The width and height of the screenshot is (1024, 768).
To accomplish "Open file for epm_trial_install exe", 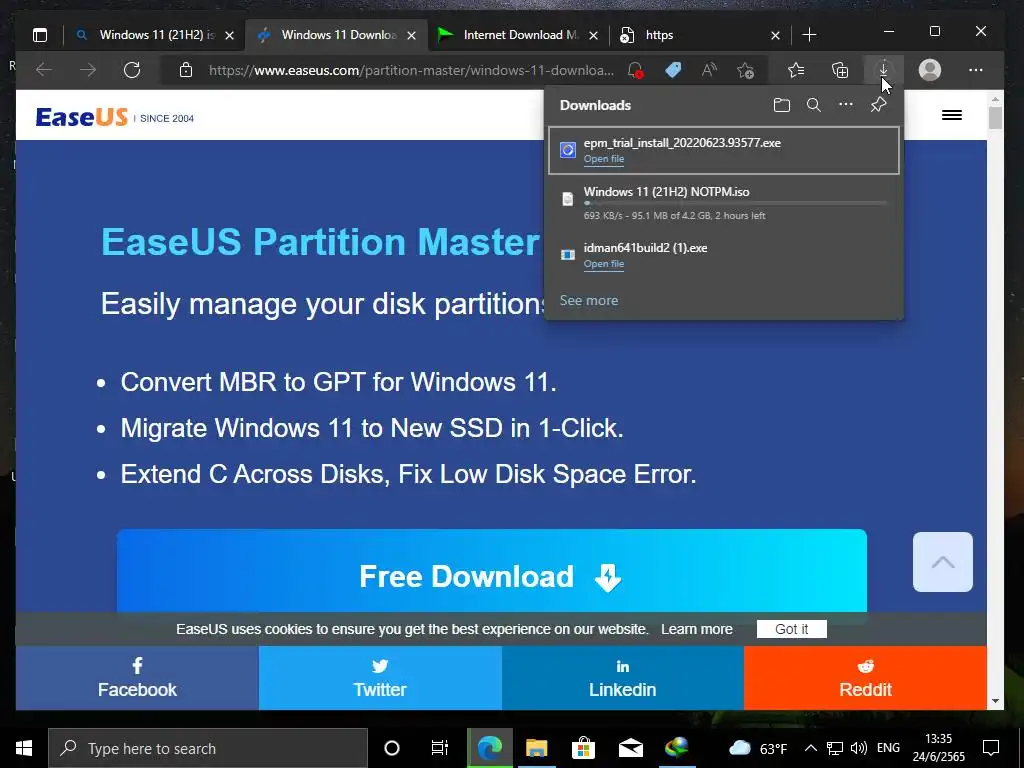I will [x=604, y=159].
